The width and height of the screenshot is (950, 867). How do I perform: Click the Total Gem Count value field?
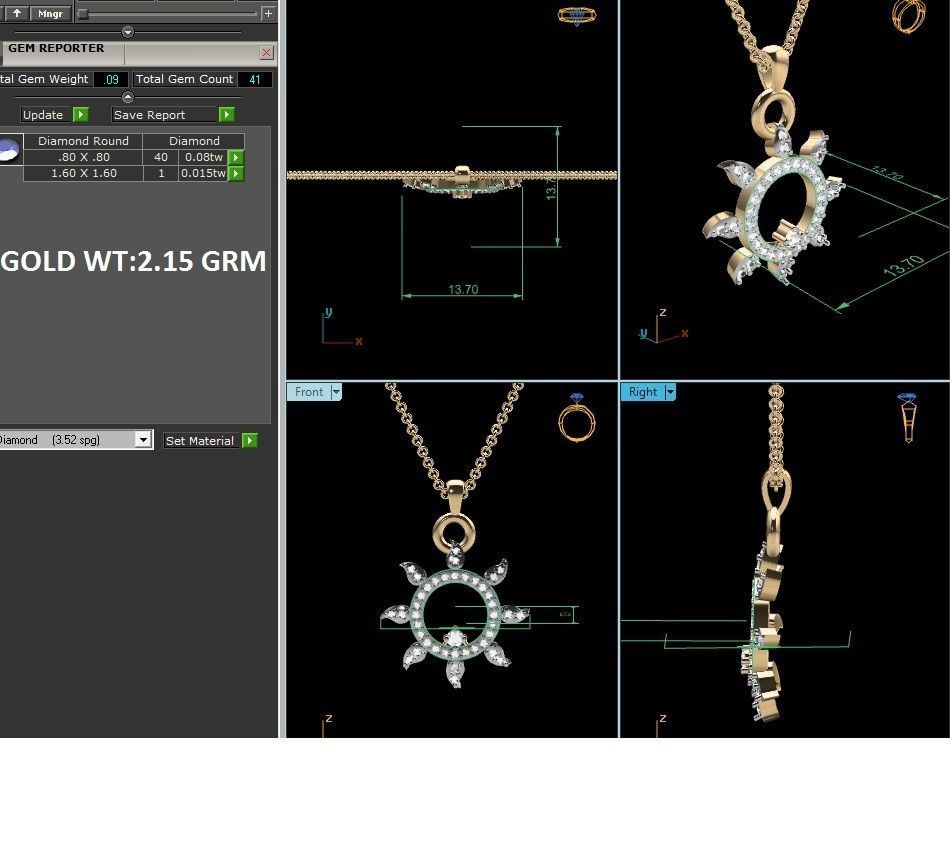tap(254, 79)
